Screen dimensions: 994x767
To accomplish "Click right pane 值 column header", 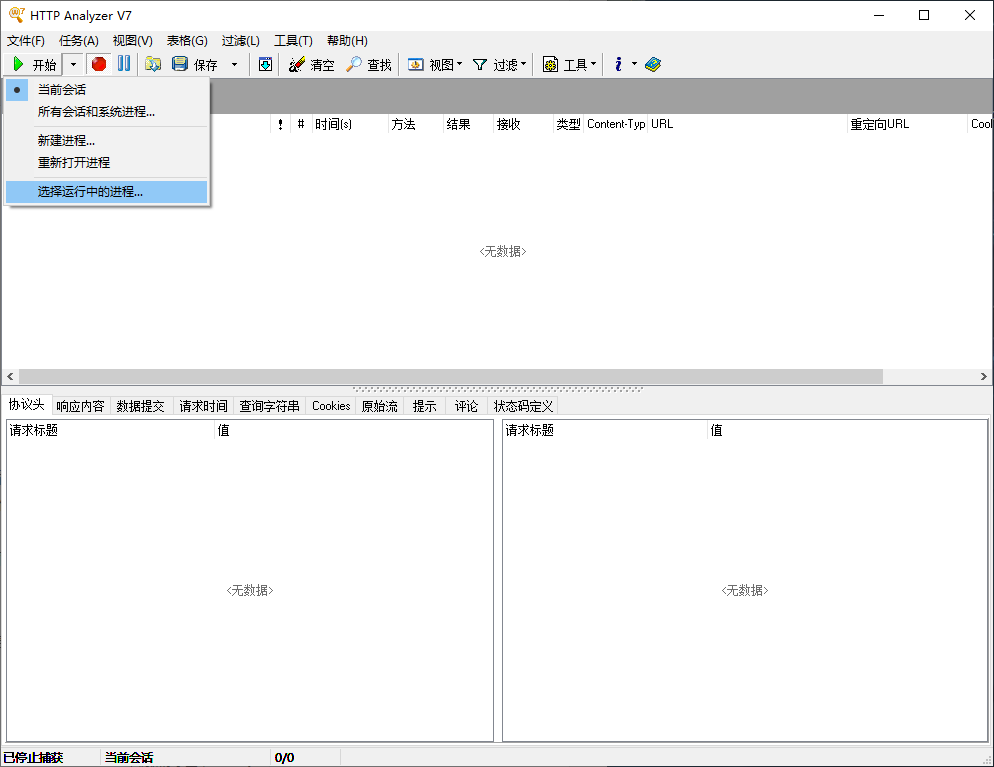I will click(x=848, y=430).
